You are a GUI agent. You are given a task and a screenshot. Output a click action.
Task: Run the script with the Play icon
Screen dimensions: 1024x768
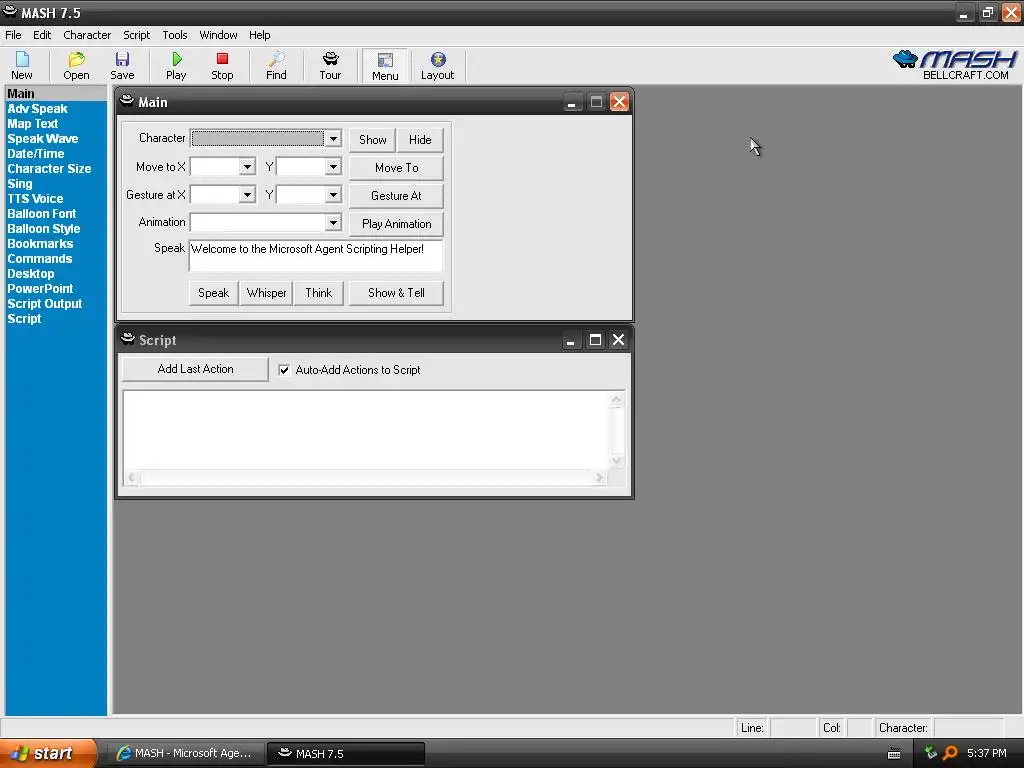(176, 65)
